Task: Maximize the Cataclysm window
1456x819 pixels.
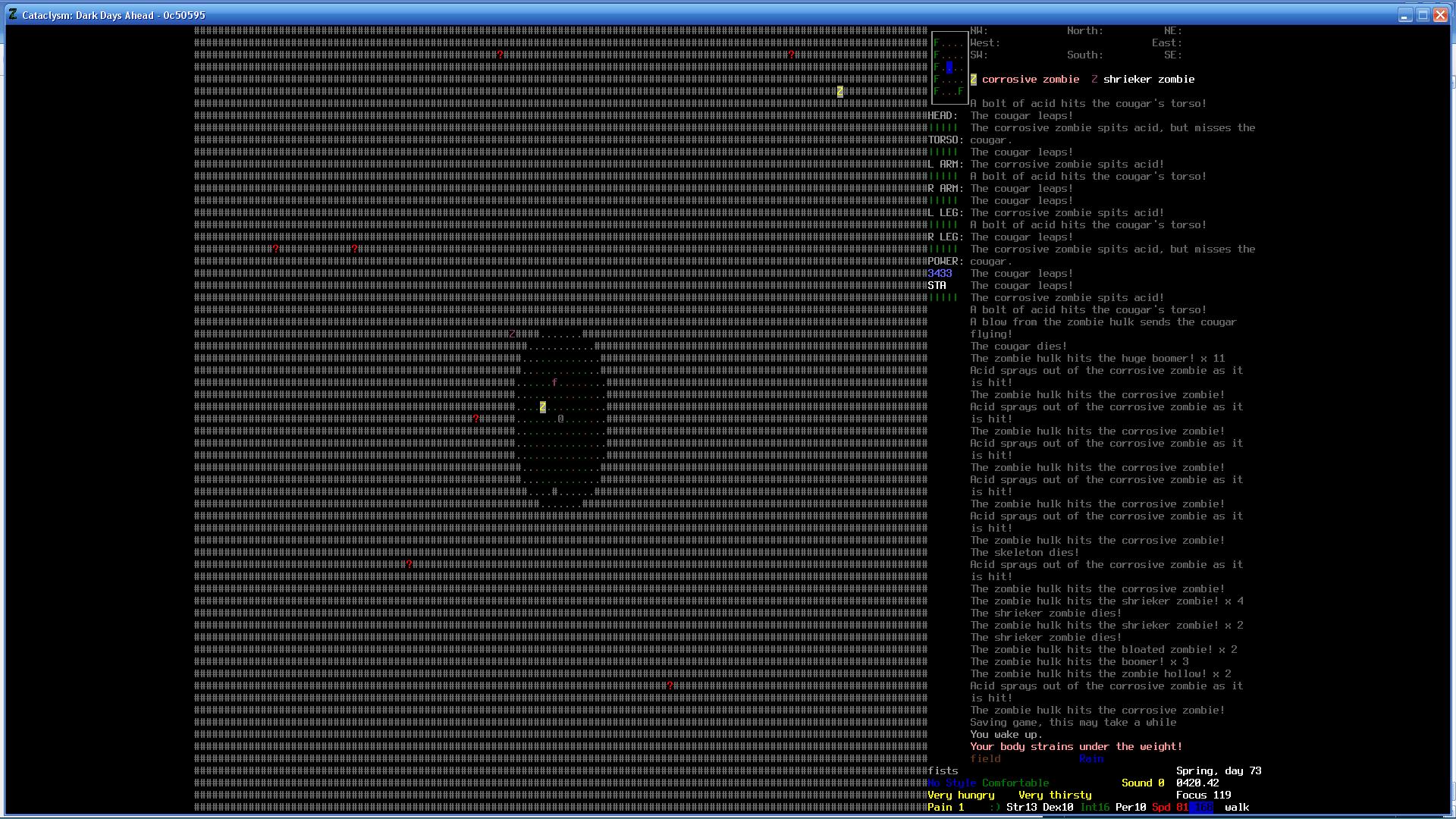Action: point(1423,15)
